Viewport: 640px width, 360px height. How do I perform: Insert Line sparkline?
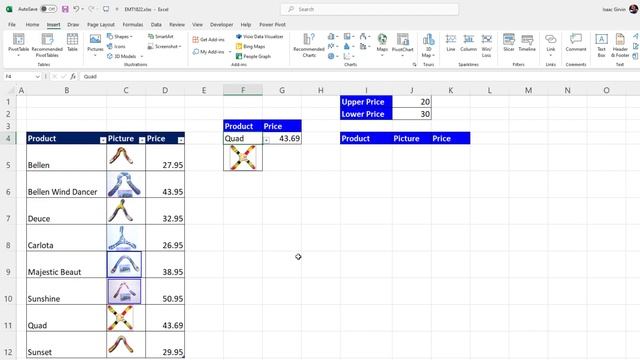pos(451,42)
